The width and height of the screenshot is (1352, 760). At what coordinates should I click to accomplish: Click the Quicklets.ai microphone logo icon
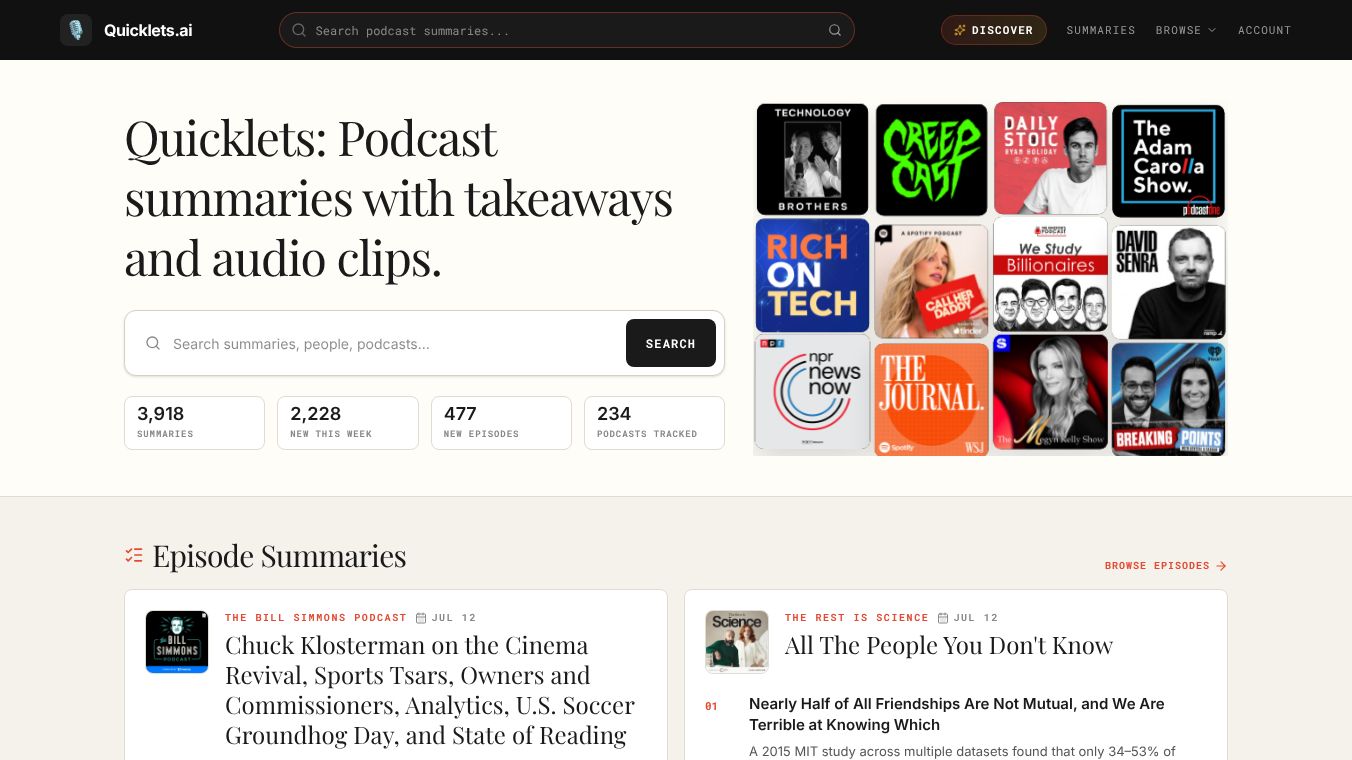(76, 30)
